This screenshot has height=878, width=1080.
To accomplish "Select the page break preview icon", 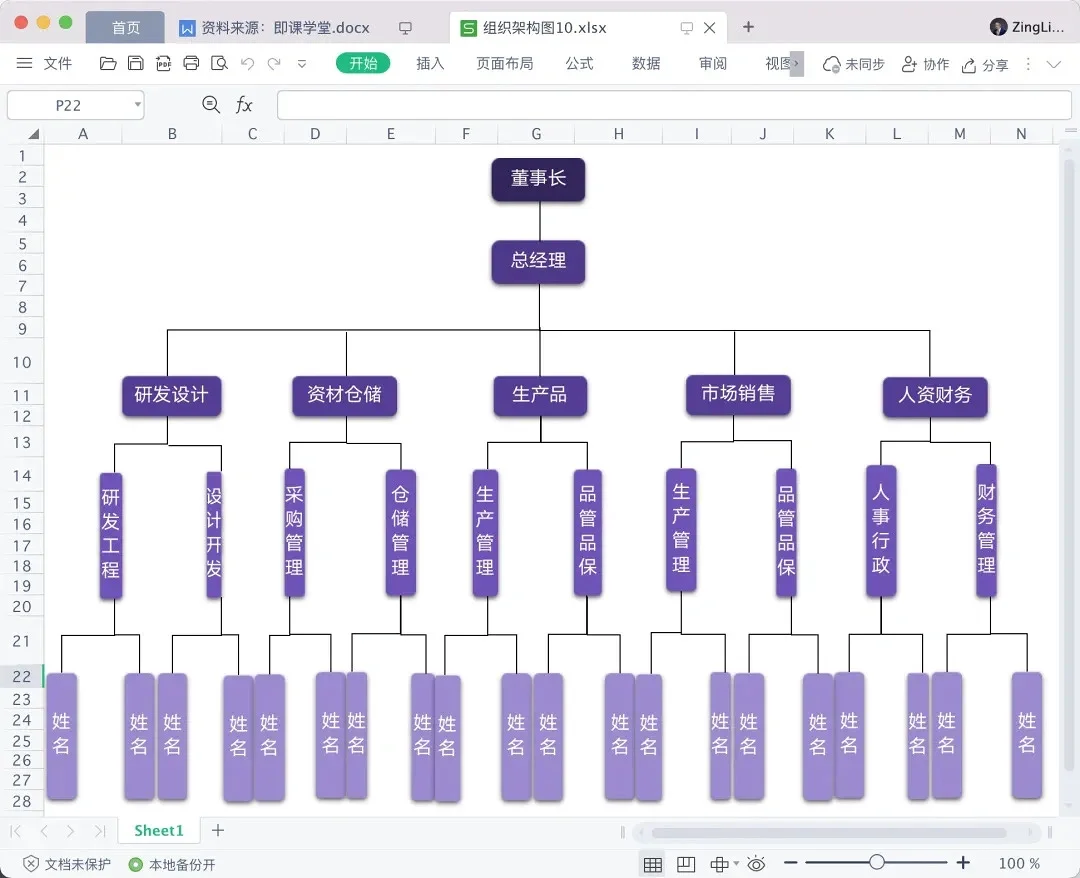I will [686, 862].
